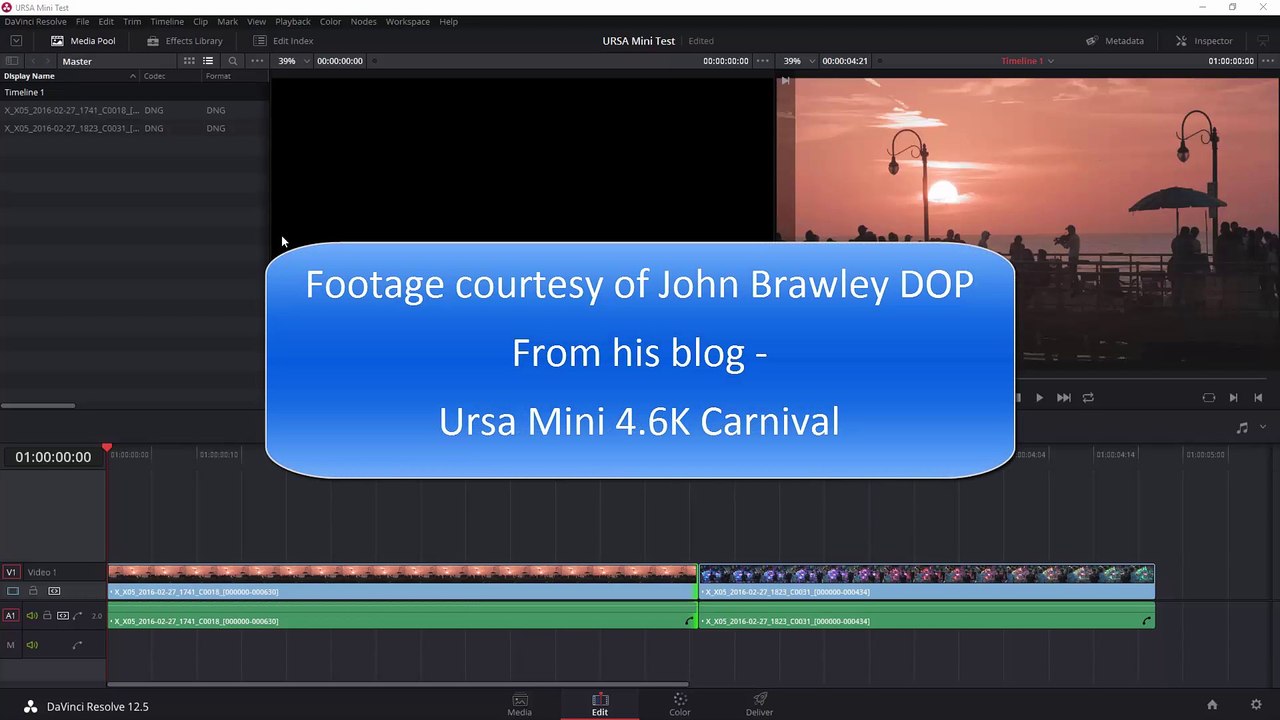Open media pool search

click(x=233, y=61)
